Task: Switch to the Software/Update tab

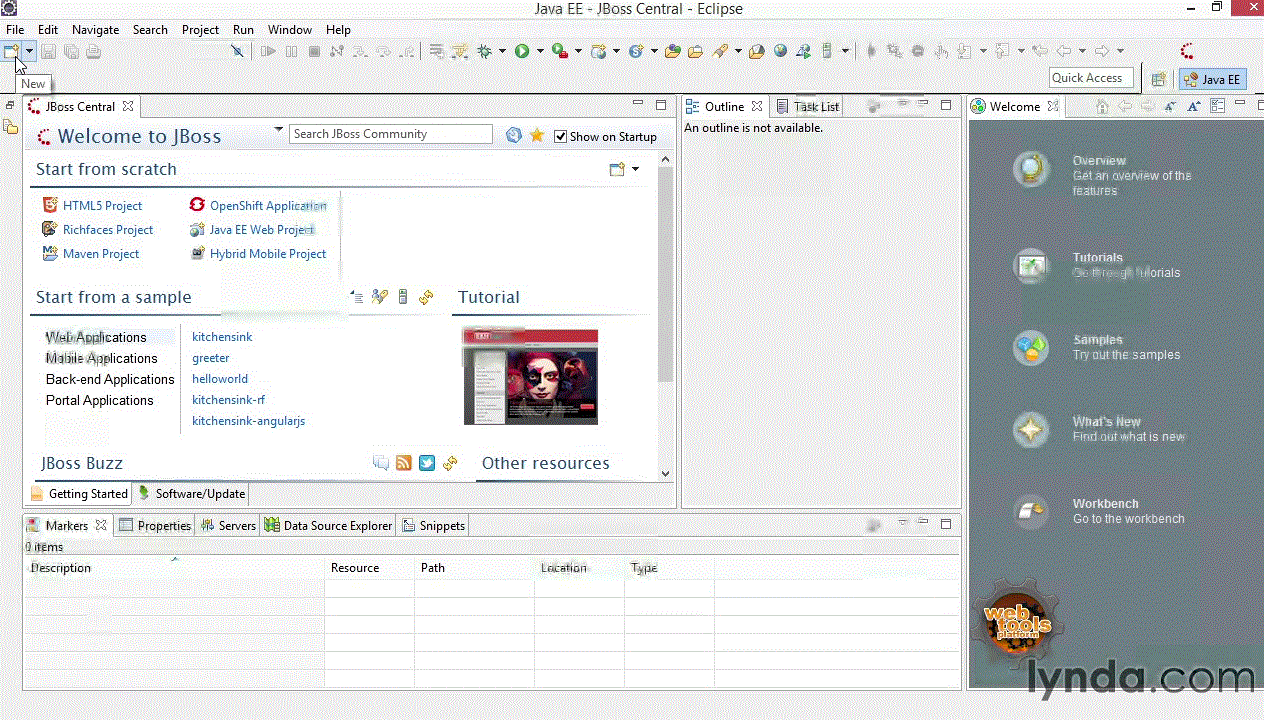Action: [x=191, y=493]
